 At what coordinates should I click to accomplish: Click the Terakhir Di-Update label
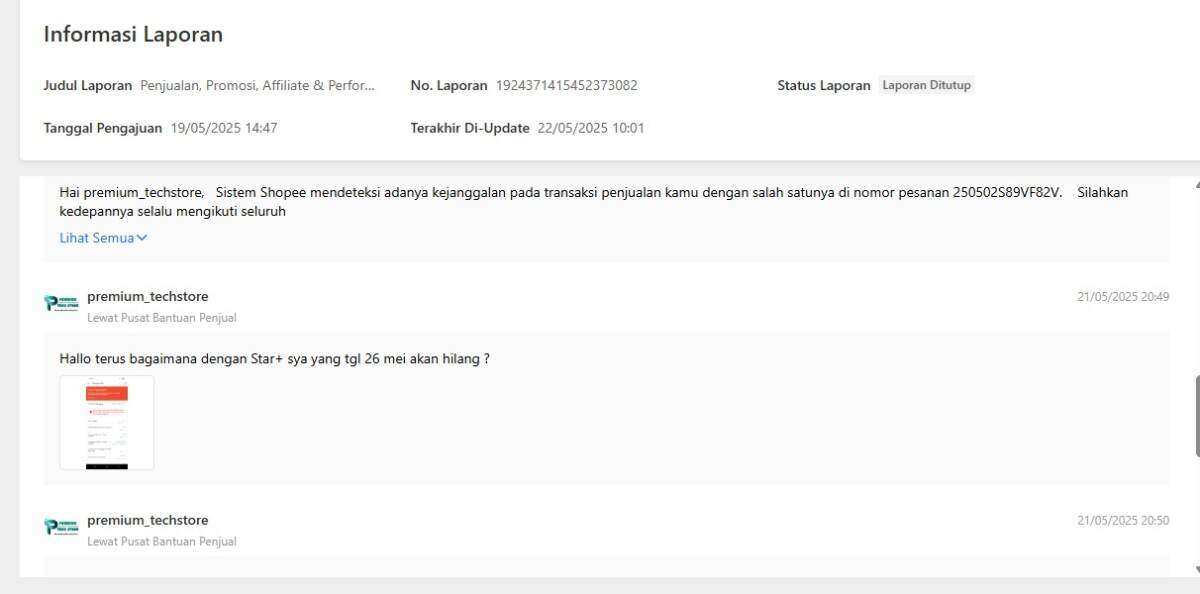470,128
